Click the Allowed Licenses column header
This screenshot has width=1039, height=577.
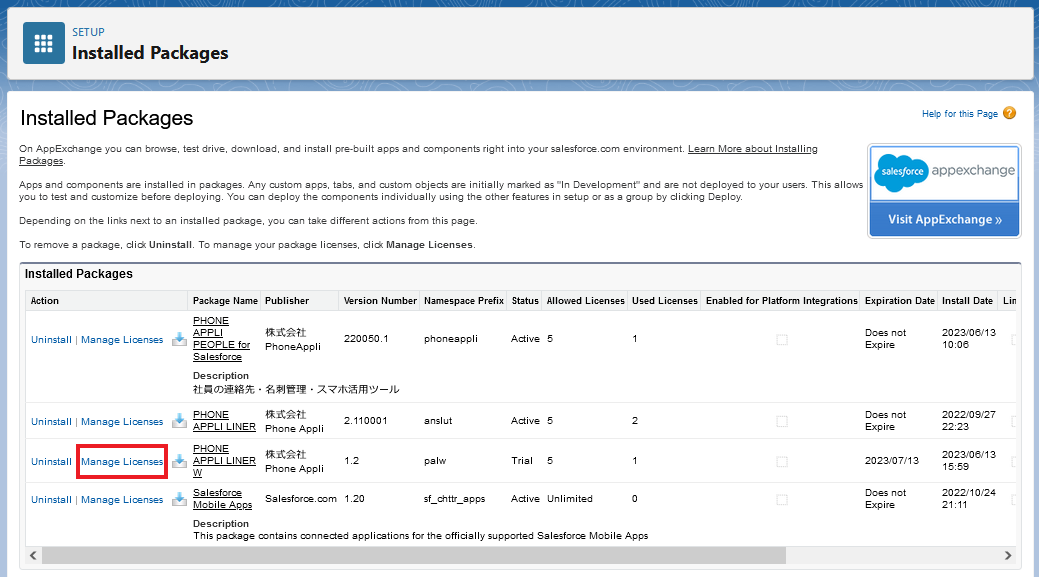click(x=586, y=301)
